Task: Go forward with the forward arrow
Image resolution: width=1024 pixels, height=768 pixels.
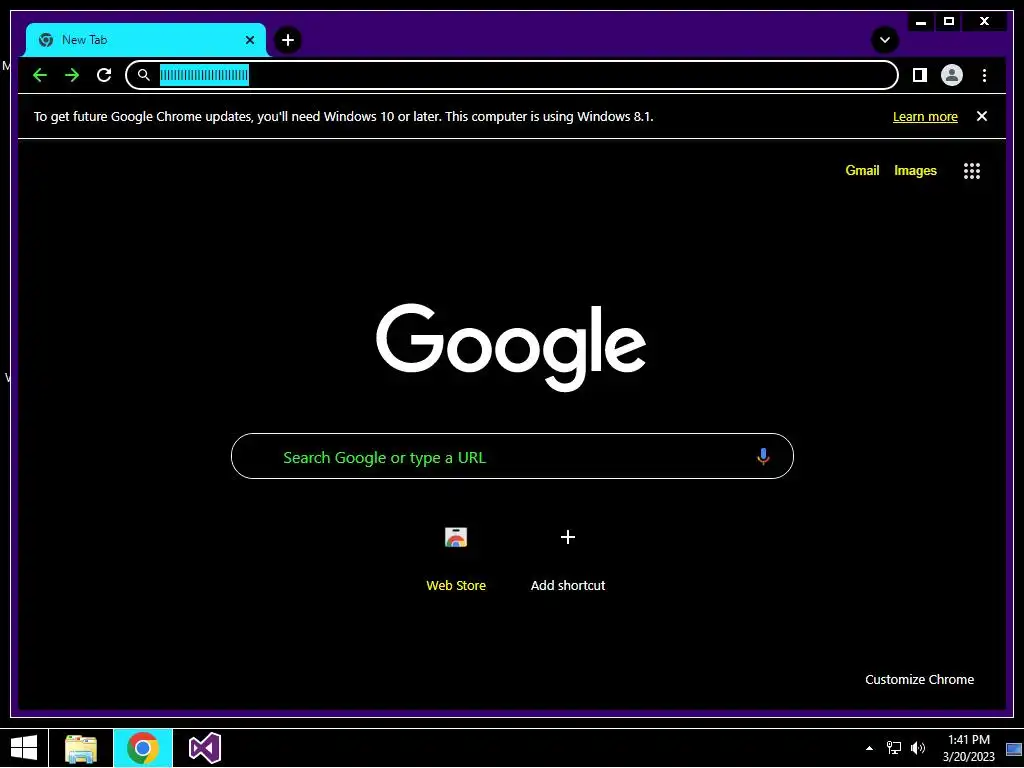Action: [72, 75]
